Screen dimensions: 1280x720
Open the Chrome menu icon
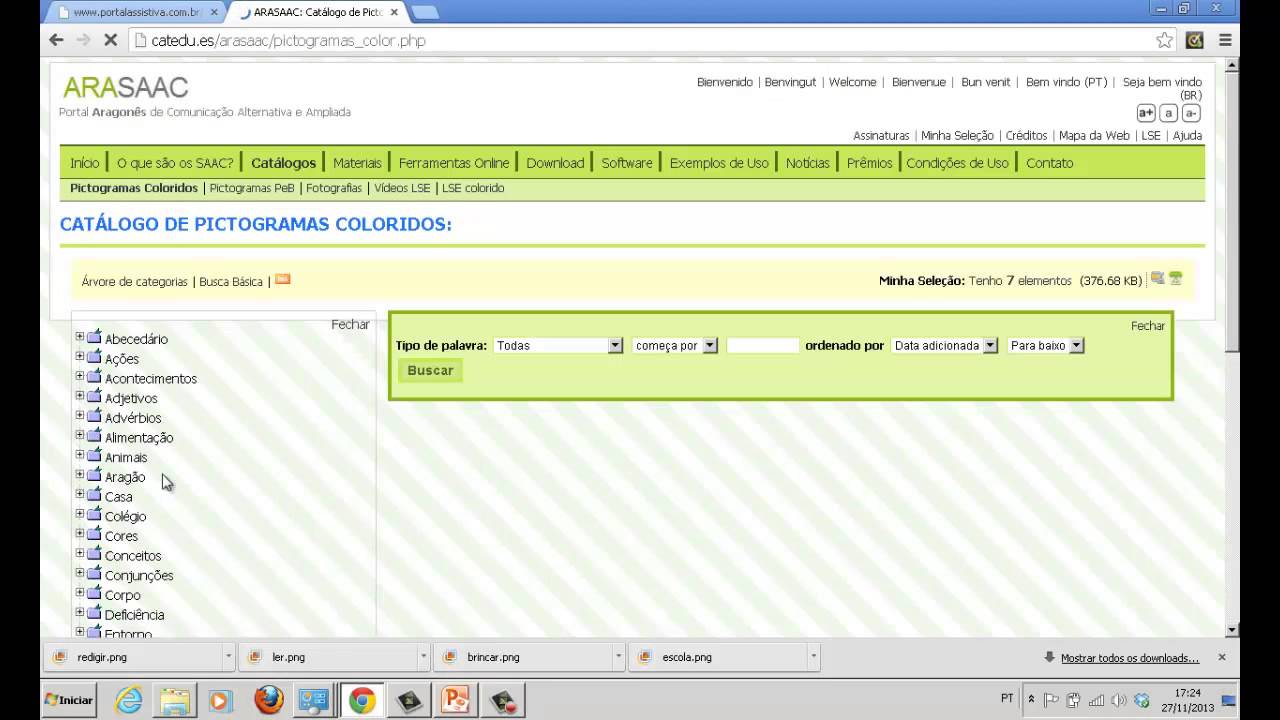(x=1225, y=40)
